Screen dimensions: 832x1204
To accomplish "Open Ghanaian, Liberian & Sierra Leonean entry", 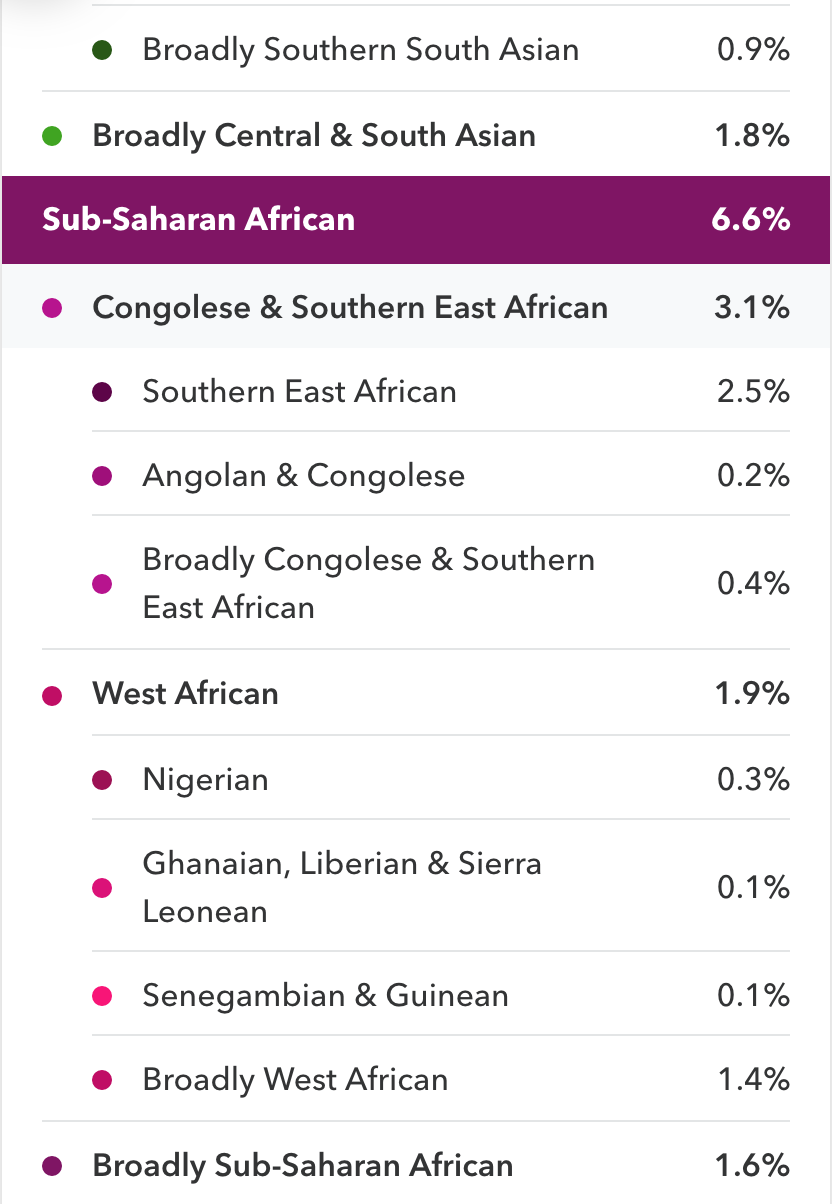I will click(441, 887).
